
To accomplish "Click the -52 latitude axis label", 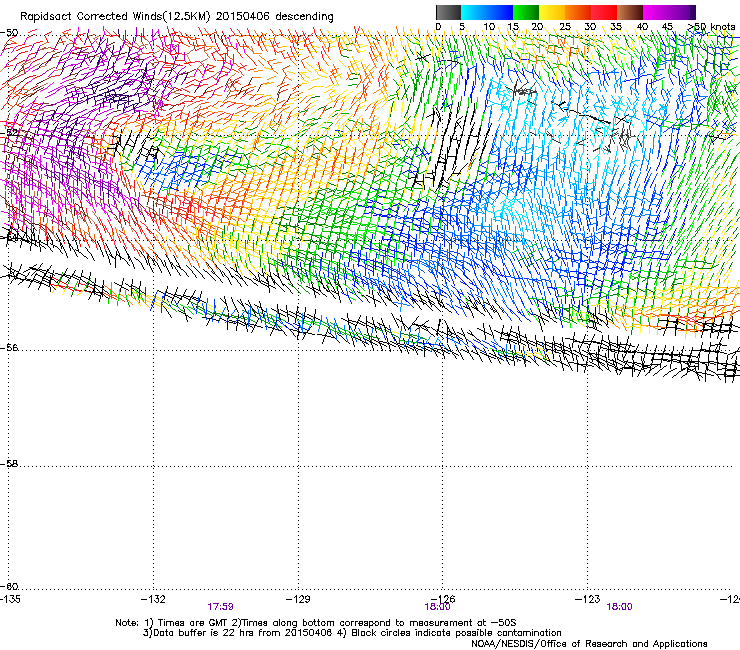I will [x=9, y=133].
